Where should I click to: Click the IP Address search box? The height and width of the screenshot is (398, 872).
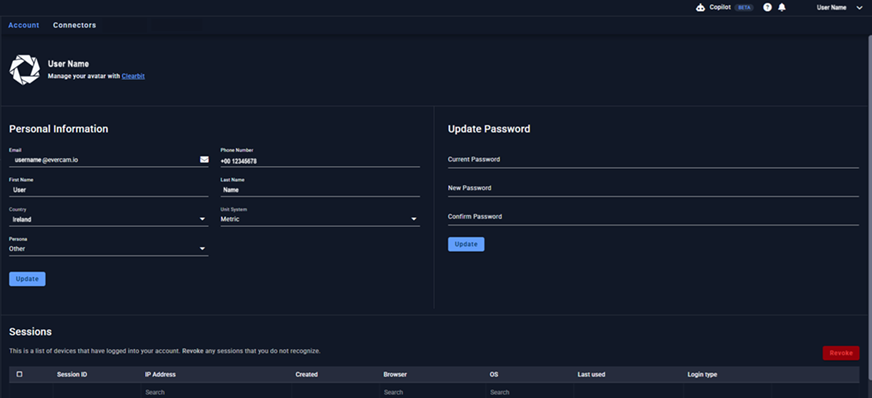(x=216, y=392)
